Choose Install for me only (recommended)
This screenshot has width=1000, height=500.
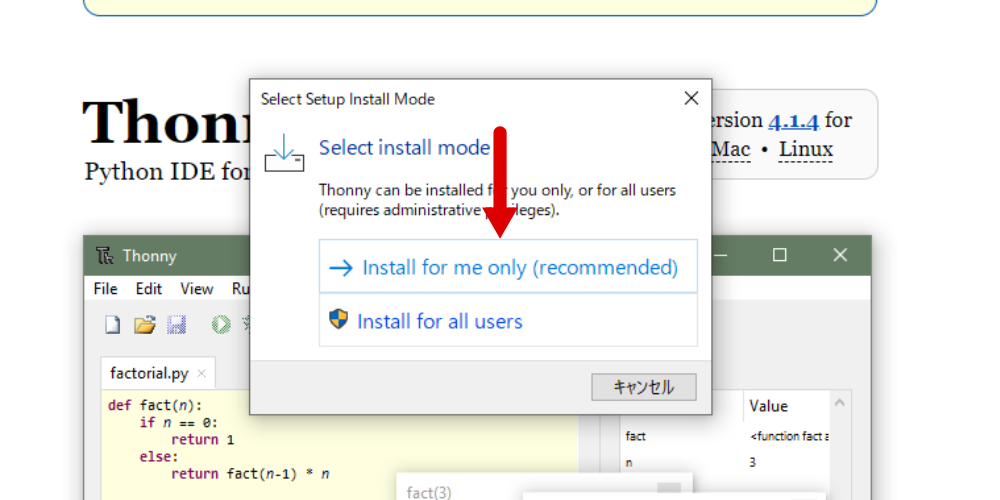(508, 267)
